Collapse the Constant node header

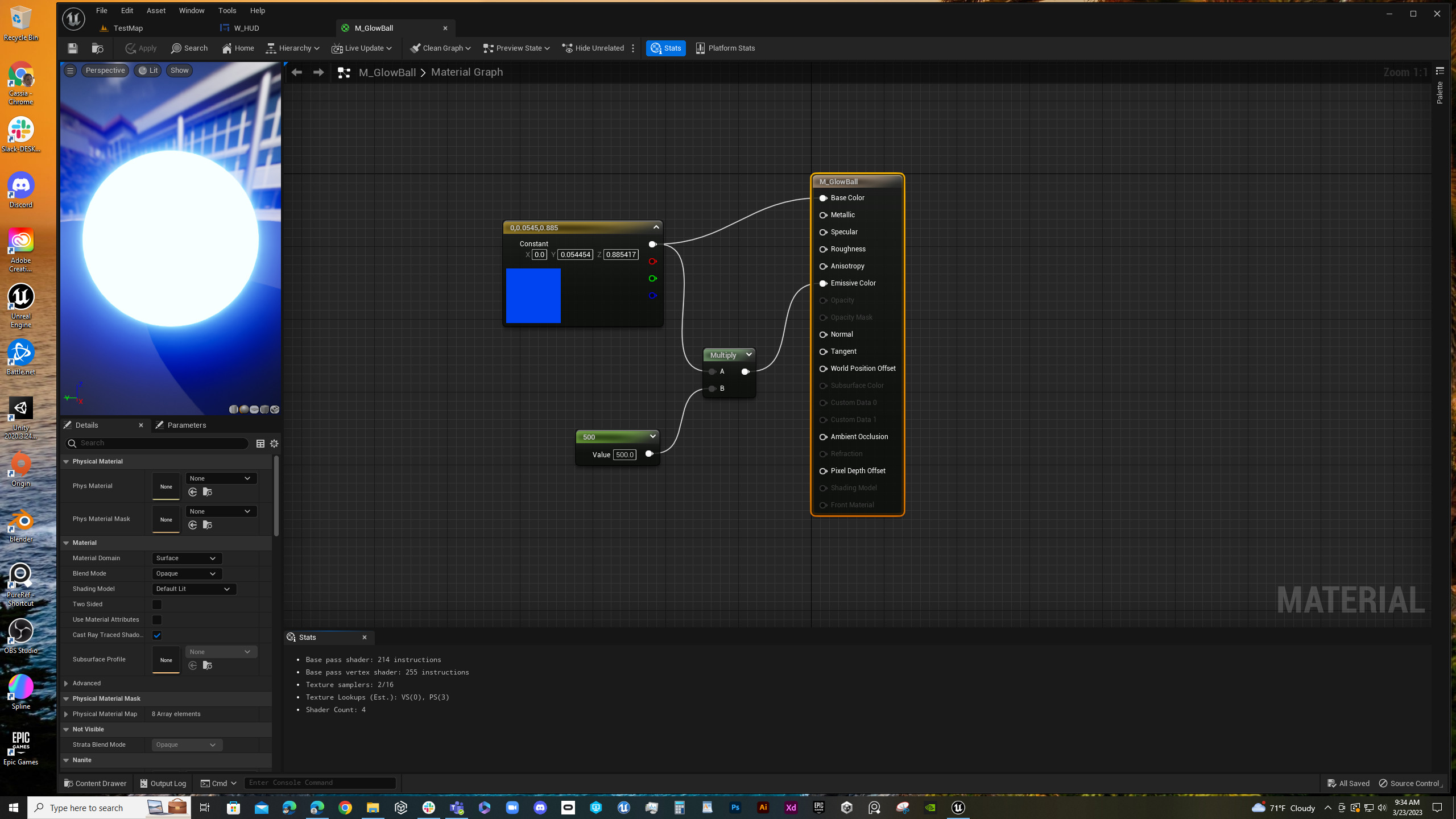655,227
